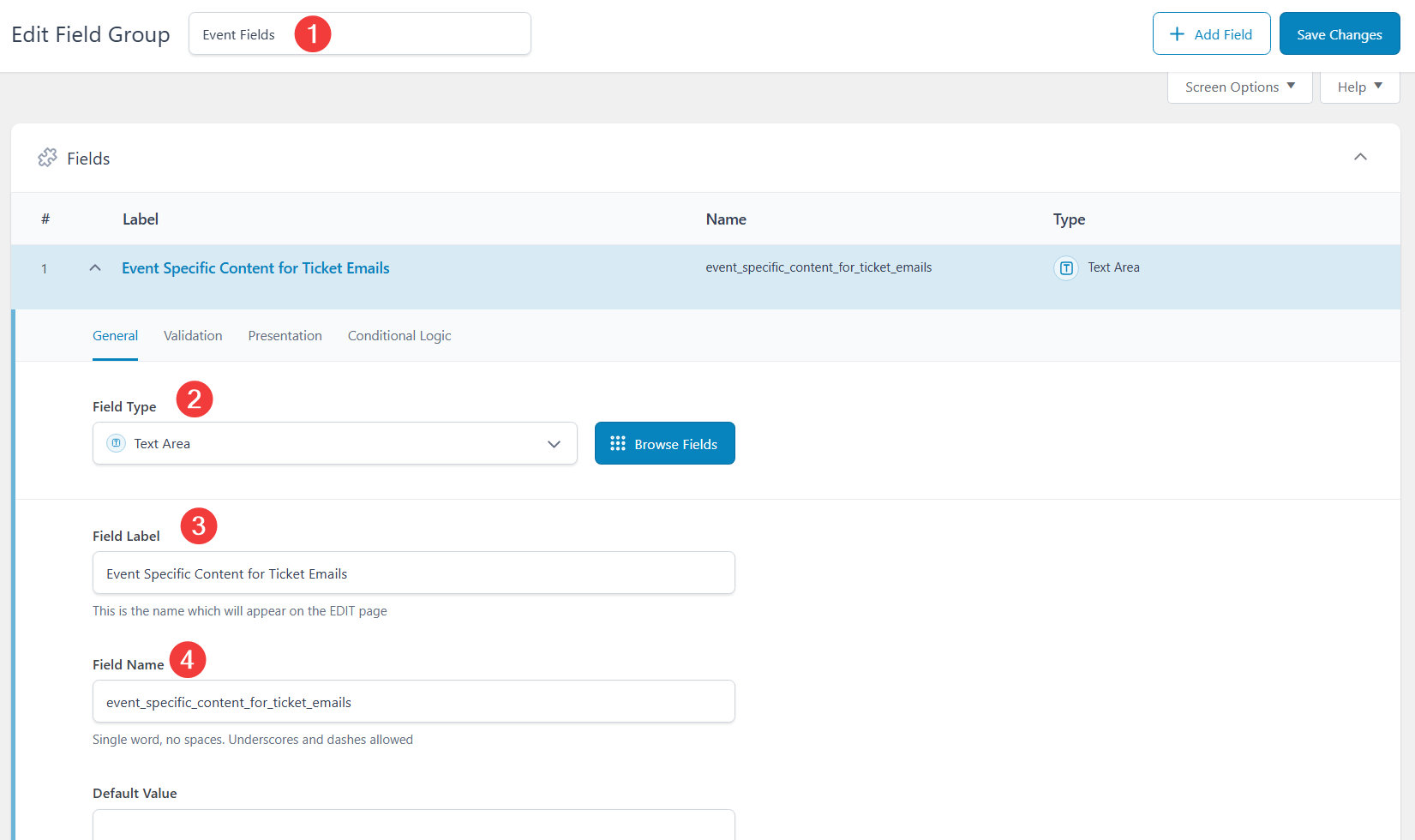The image size is (1415, 840).
Task: Click the Save Changes button
Action: 1339,34
